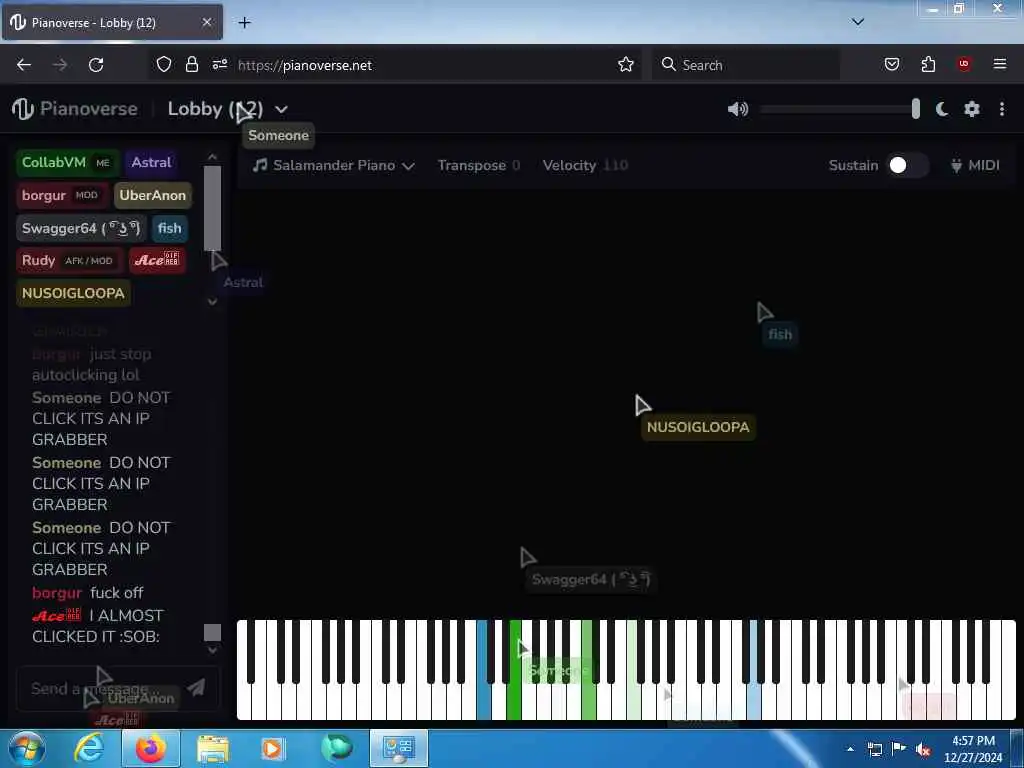Select the fish user tag
Viewport: 1024px width, 768px height.
169,228
